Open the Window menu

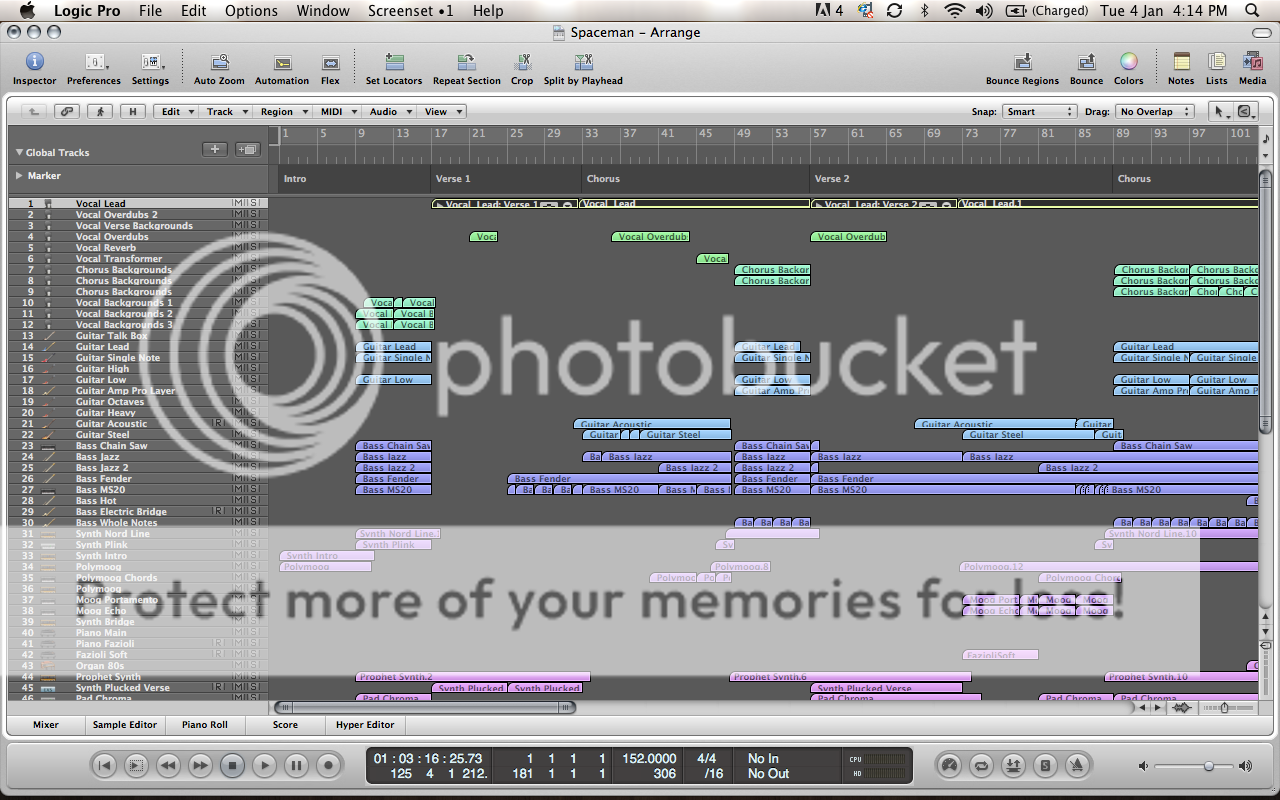coord(323,11)
